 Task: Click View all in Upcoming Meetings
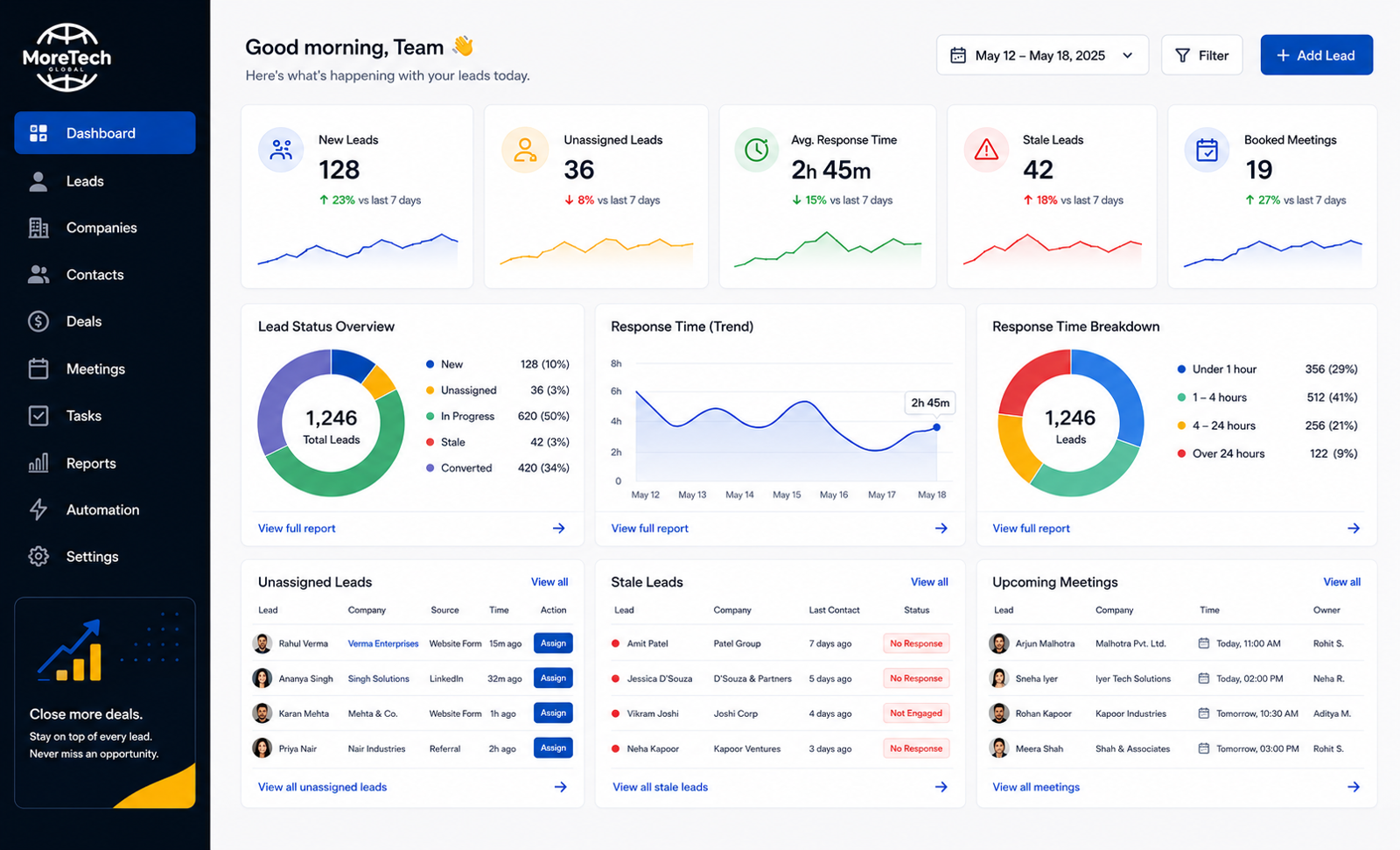tap(1341, 582)
